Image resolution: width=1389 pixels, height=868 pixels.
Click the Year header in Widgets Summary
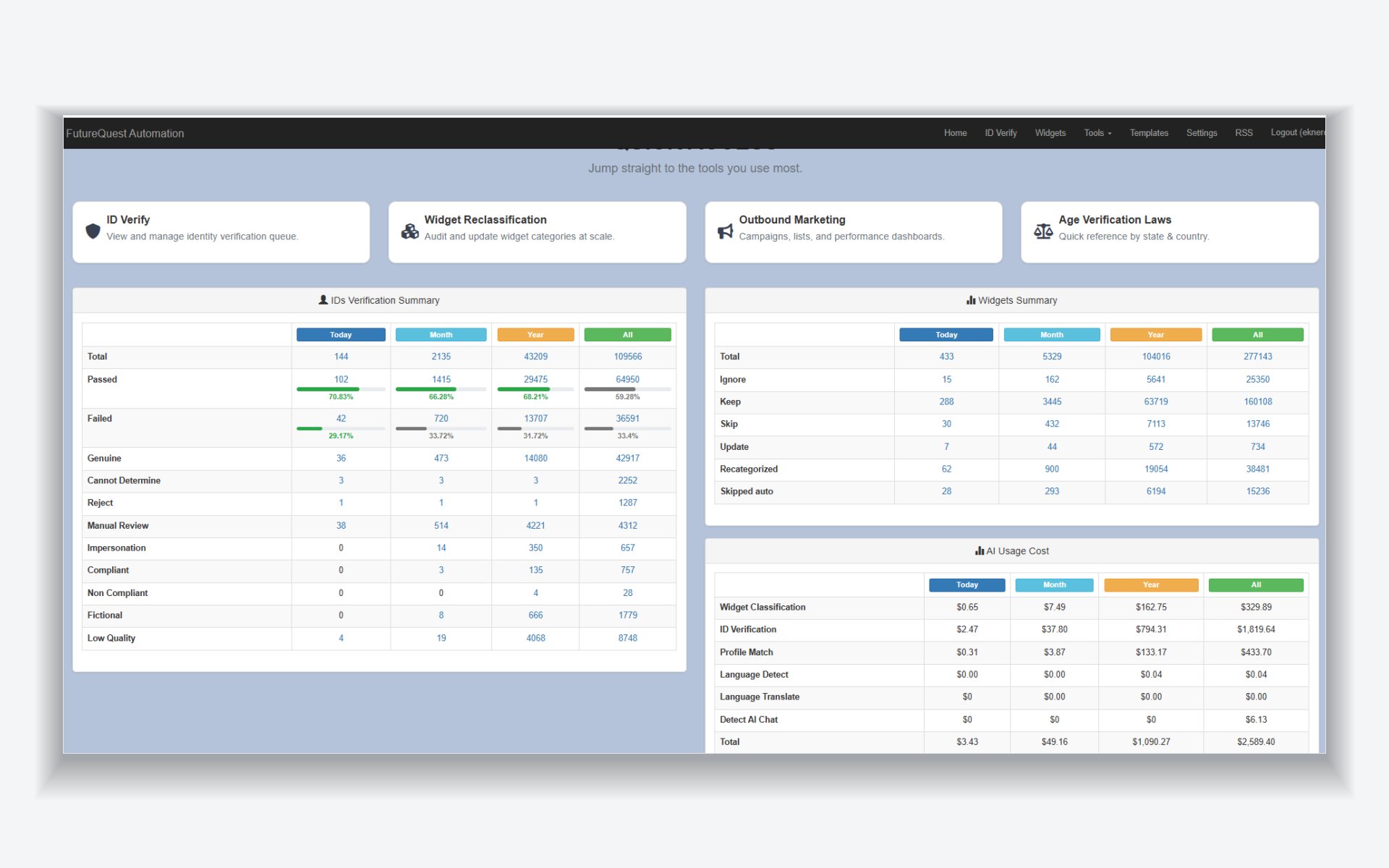pos(1155,335)
